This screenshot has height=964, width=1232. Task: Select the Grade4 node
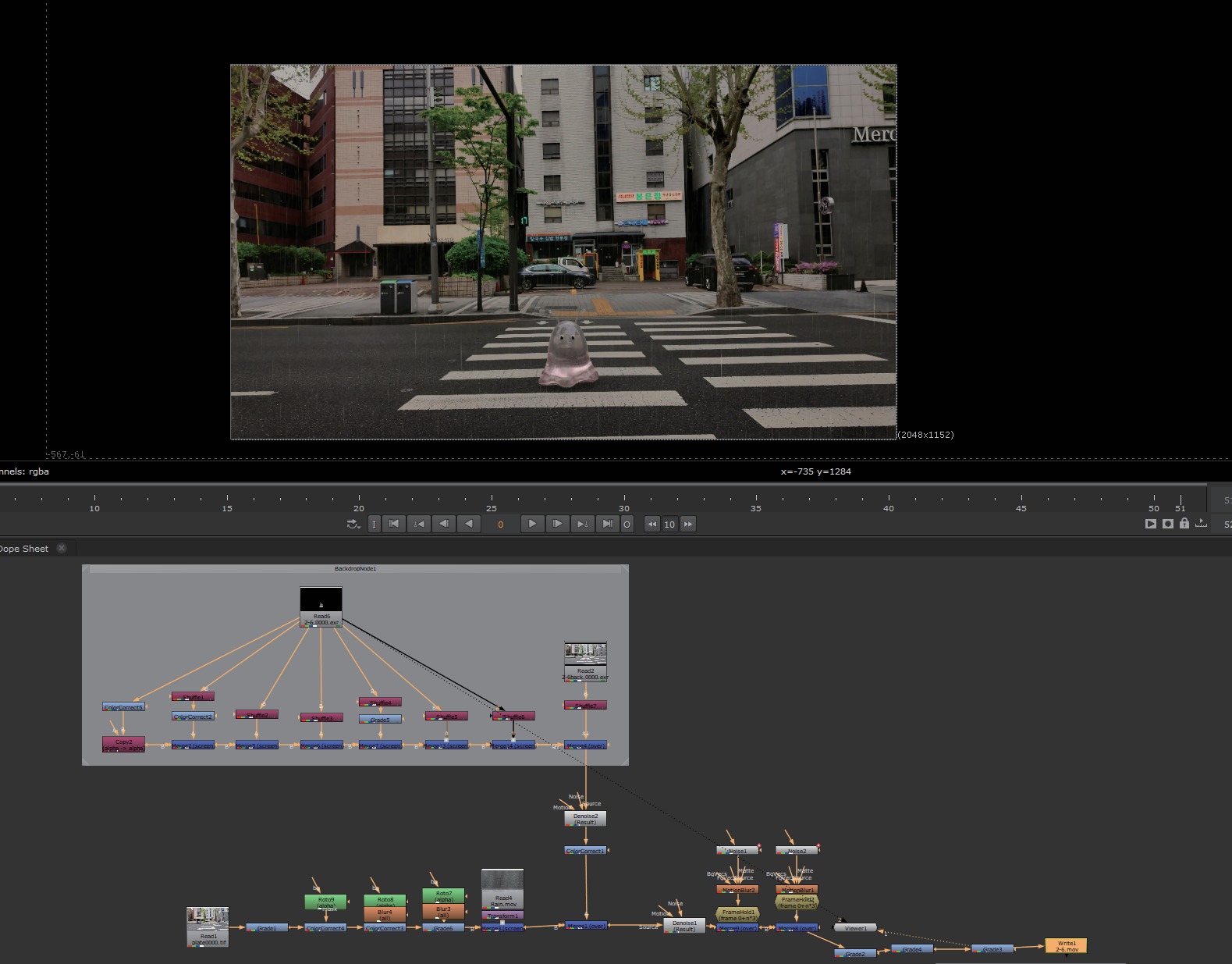click(x=912, y=949)
